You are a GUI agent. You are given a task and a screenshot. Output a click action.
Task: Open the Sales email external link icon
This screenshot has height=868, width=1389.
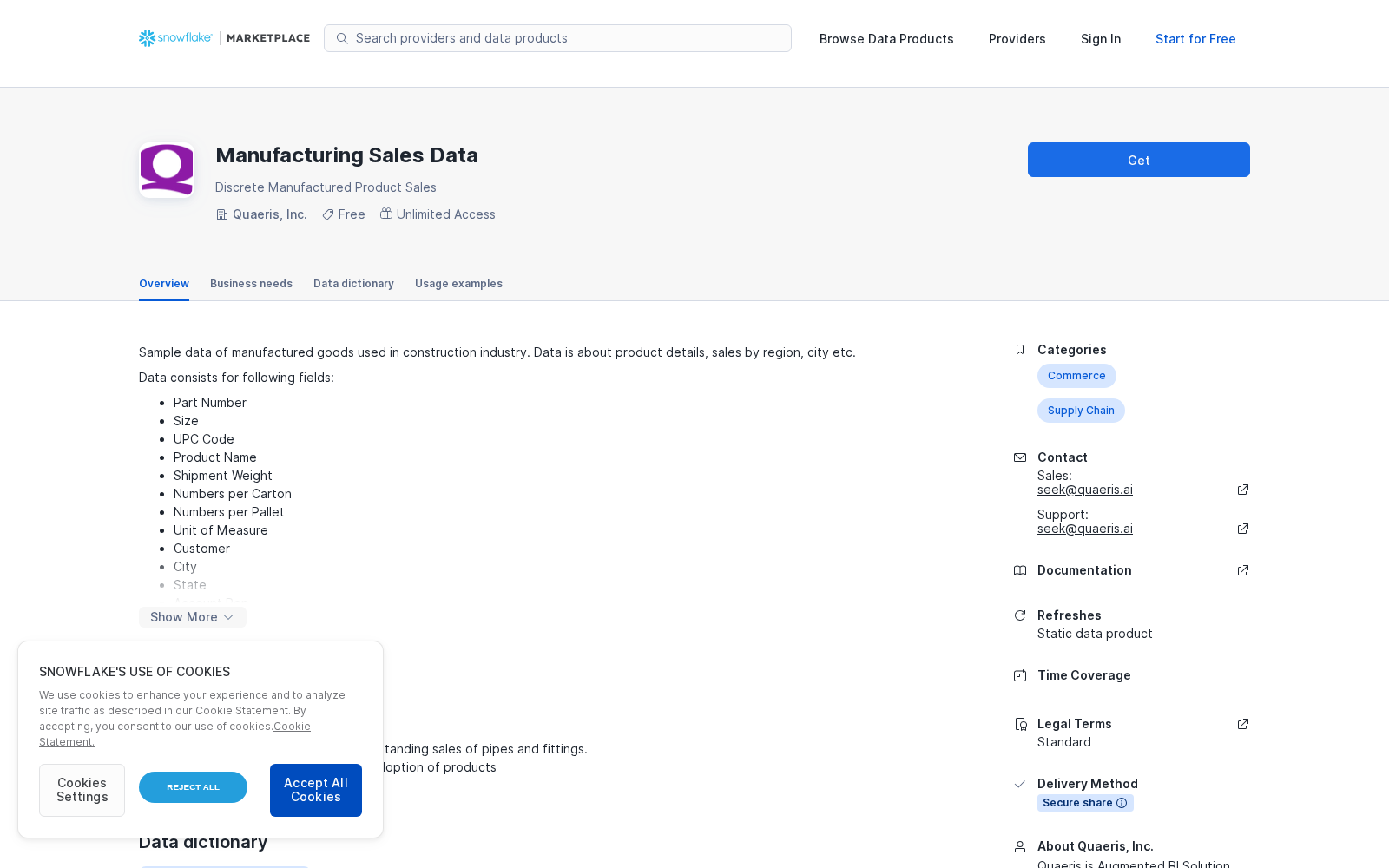[x=1243, y=490]
